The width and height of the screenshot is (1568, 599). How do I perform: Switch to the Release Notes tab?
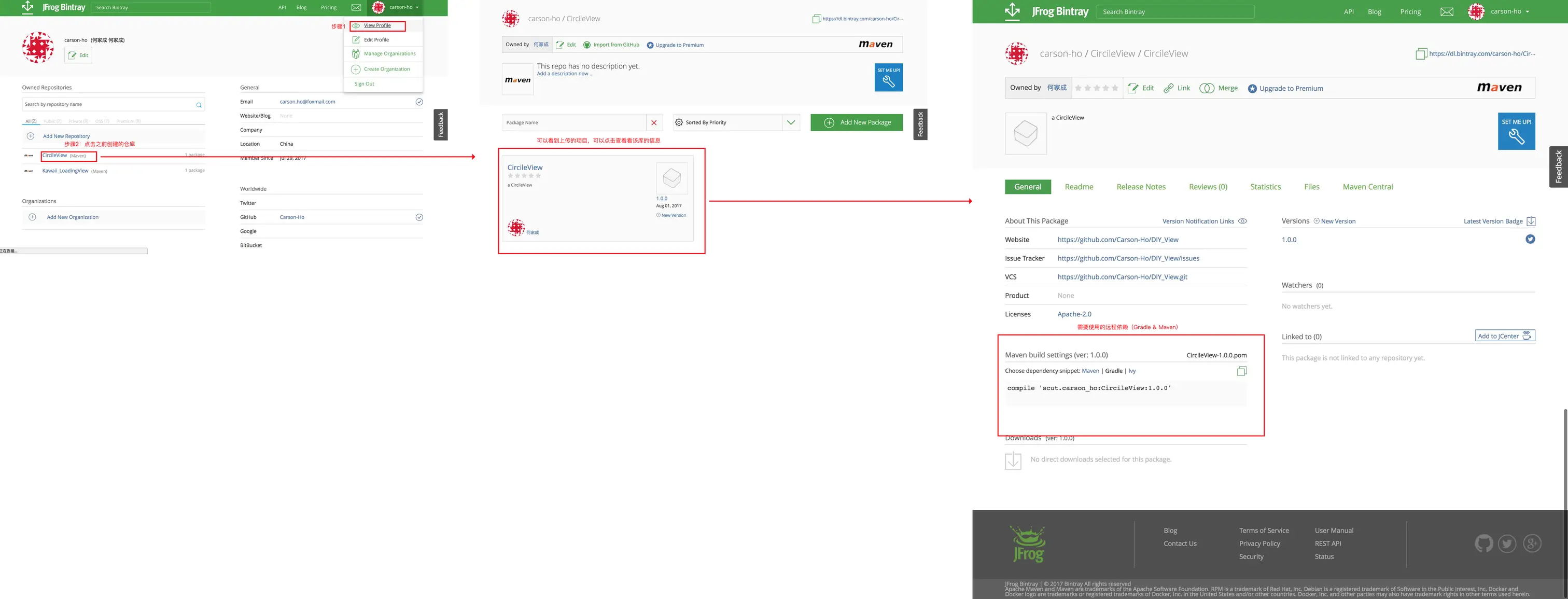[x=1140, y=187]
